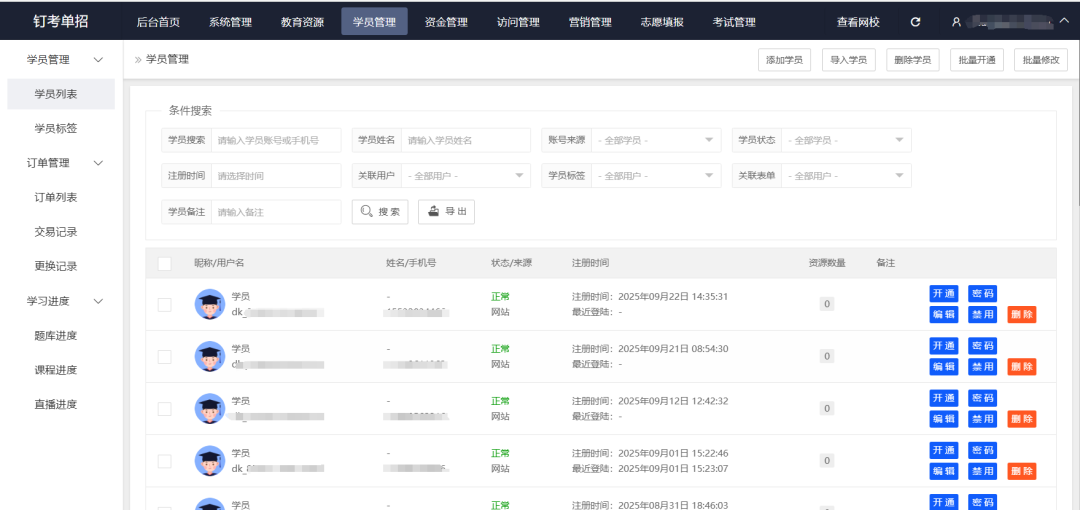
Task: Click the orange 删除 button in first row
Action: [1021, 314]
